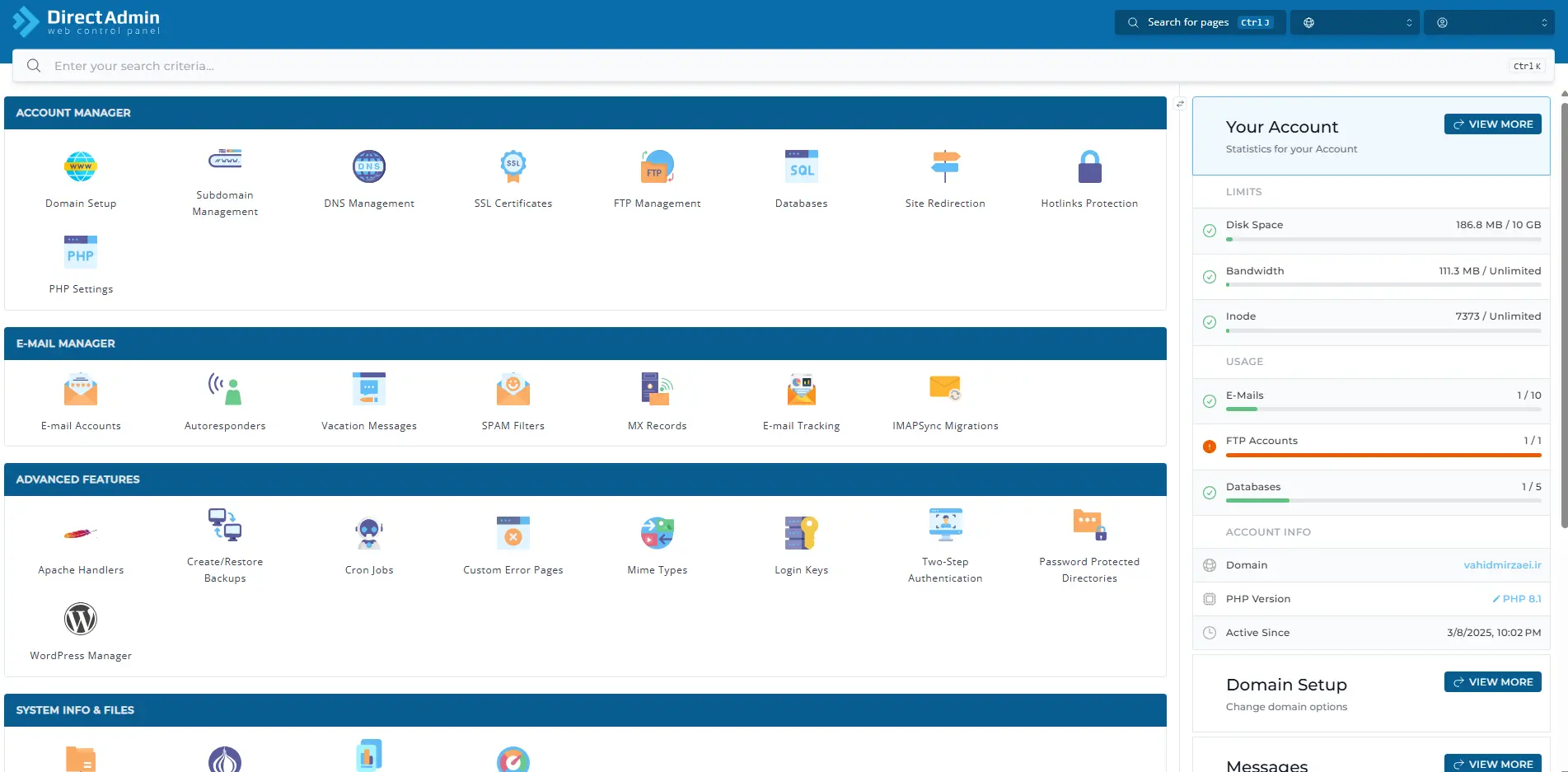Click VIEW MORE for Messages

coord(1492,764)
